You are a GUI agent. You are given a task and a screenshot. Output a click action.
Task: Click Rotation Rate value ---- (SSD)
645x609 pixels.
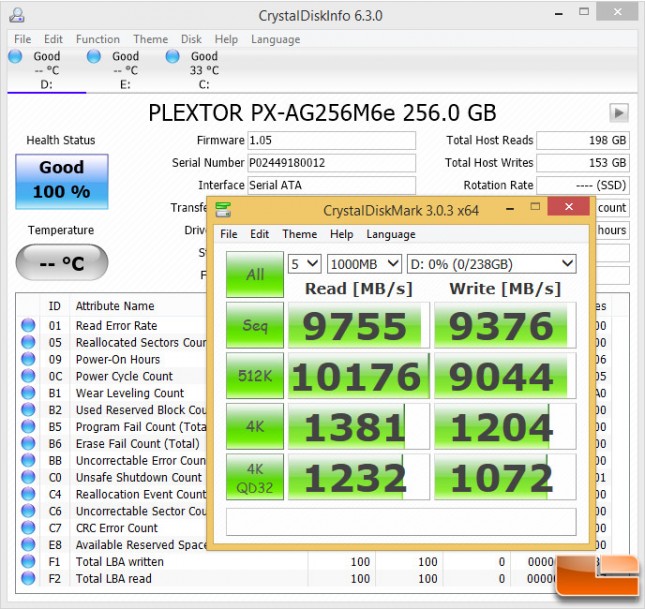coord(583,185)
